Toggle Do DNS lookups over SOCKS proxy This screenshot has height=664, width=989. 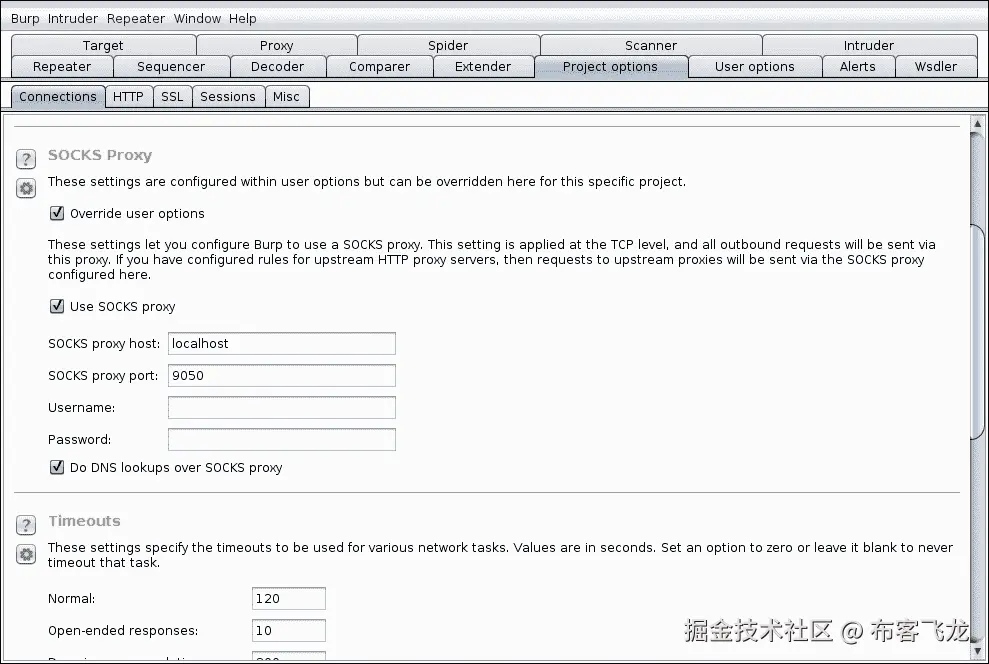click(x=57, y=467)
